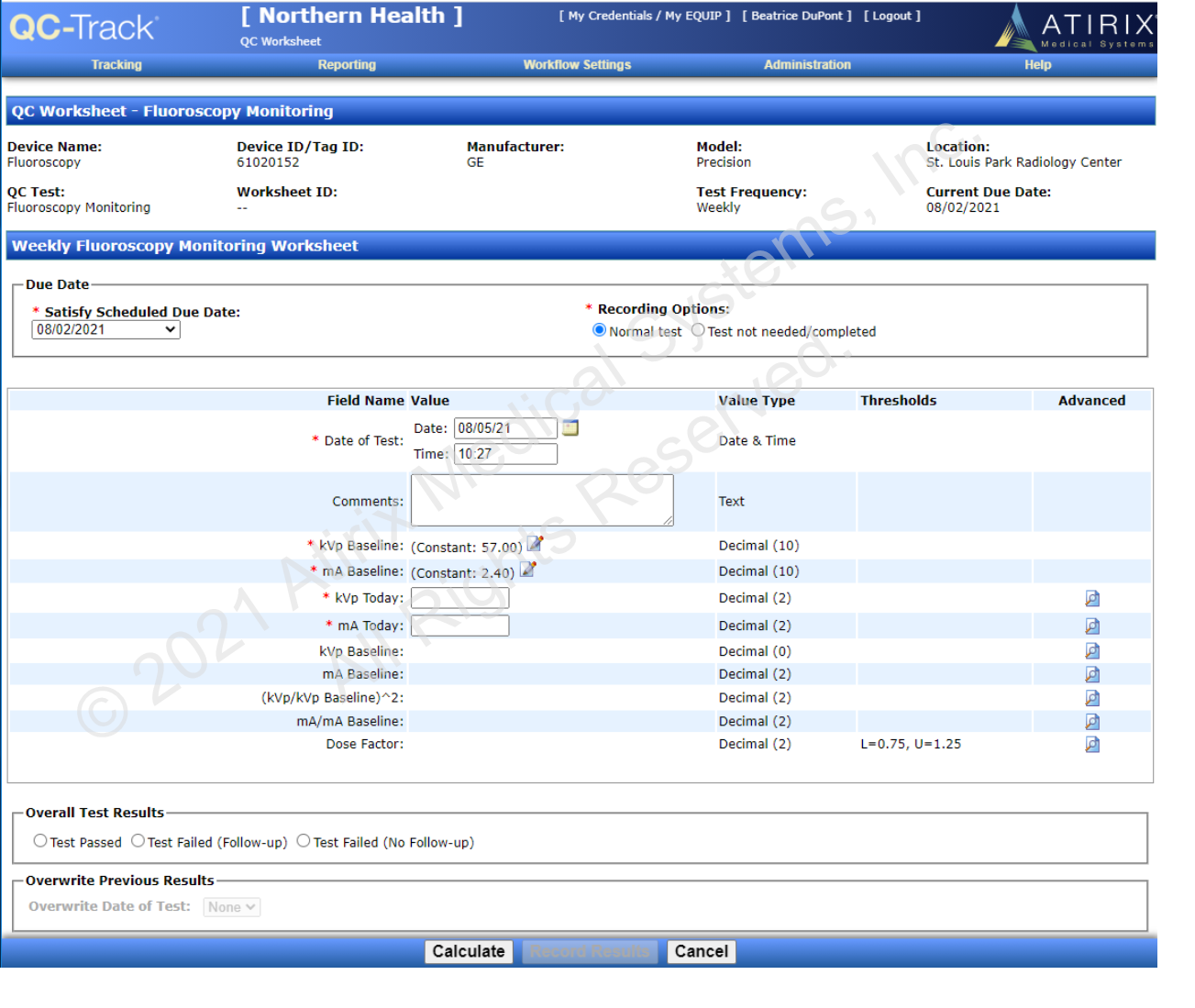Image resolution: width=1195 pixels, height=1008 pixels.
Task: Click into the kVp Today input field
Action: 459,598
